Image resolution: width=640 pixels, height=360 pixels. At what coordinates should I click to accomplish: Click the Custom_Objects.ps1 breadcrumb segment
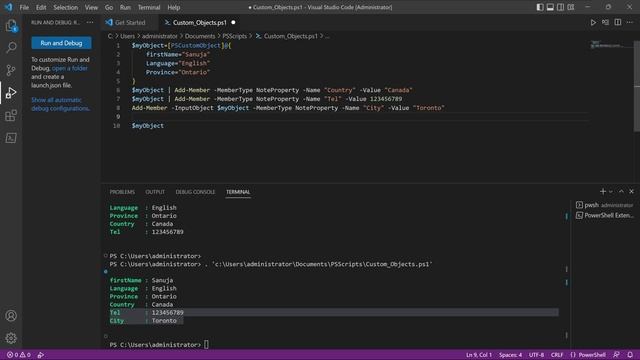point(287,36)
